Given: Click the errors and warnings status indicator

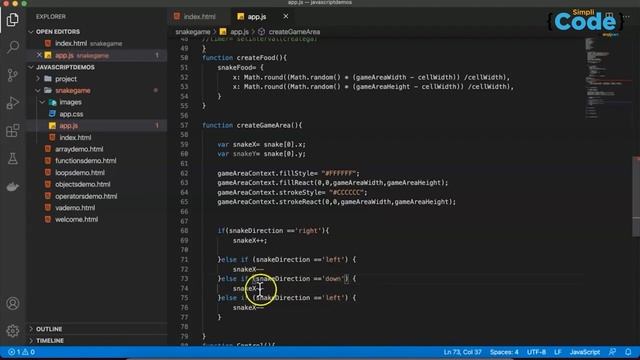Looking at the screenshot, I should click(22, 352).
